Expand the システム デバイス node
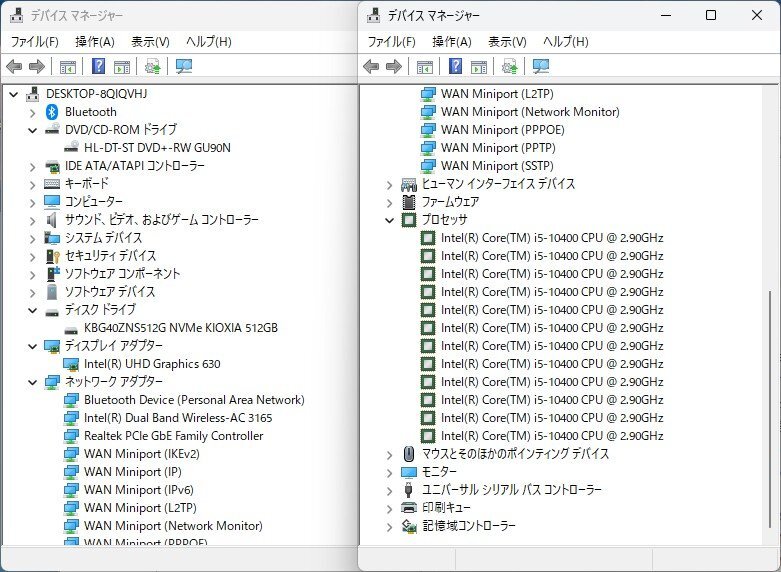The height and width of the screenshot is (572, 781). click(x=32, y=239)
